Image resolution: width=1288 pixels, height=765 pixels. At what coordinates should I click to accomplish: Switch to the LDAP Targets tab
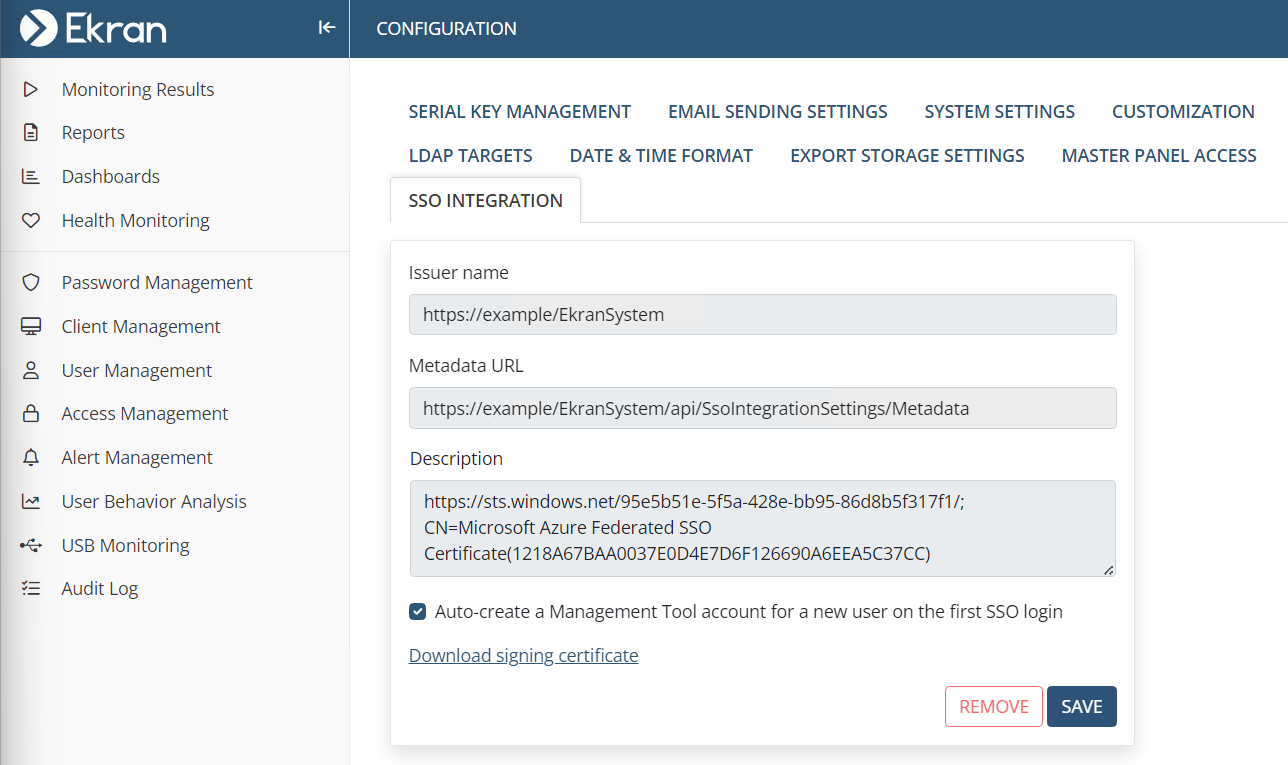point(470,156)
